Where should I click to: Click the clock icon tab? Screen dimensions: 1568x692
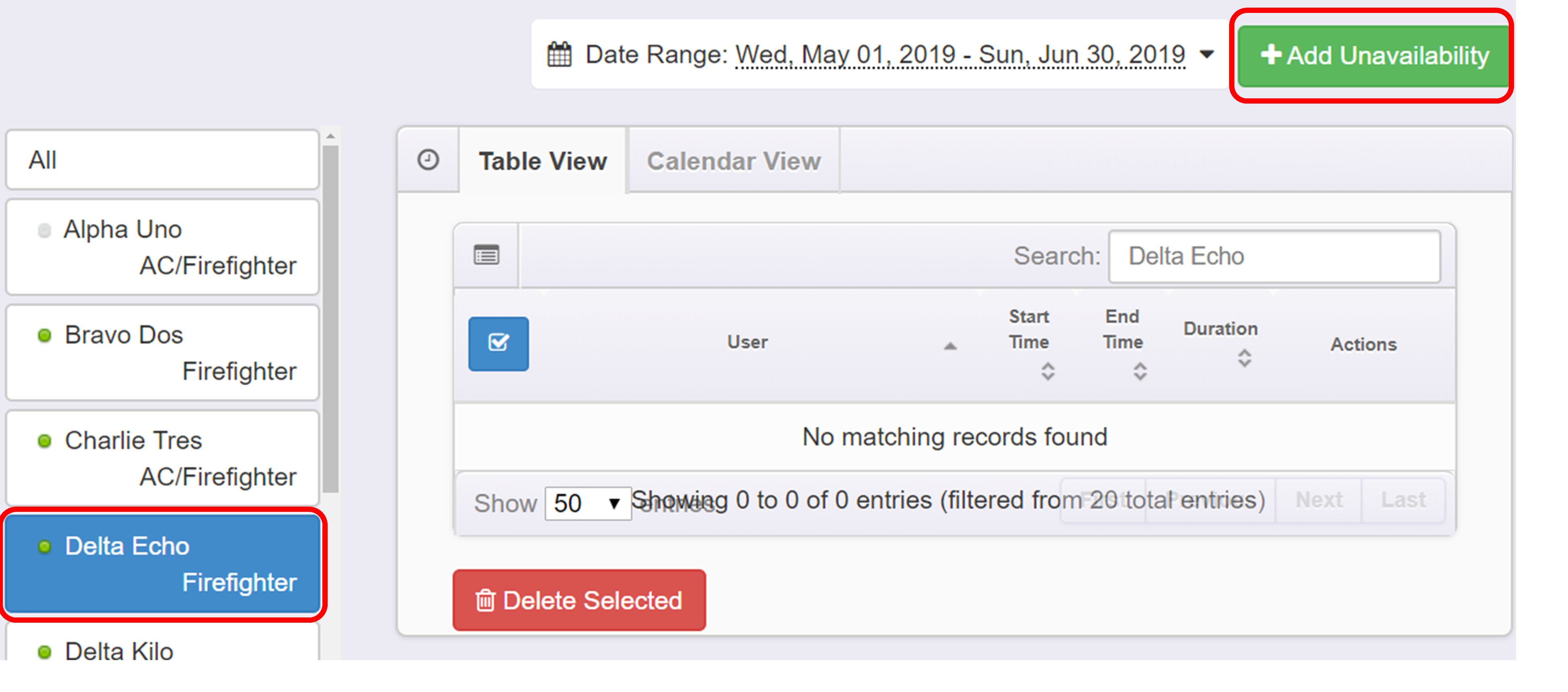[x=428, y=160]
